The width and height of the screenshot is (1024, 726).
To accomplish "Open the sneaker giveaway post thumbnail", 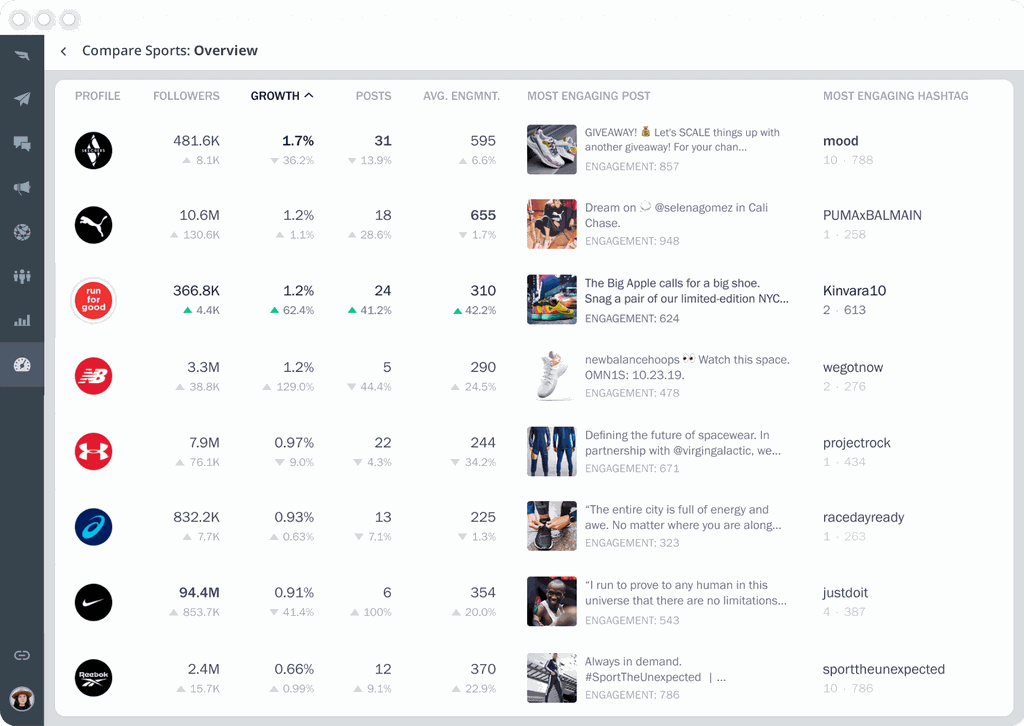I will point(552,150).
